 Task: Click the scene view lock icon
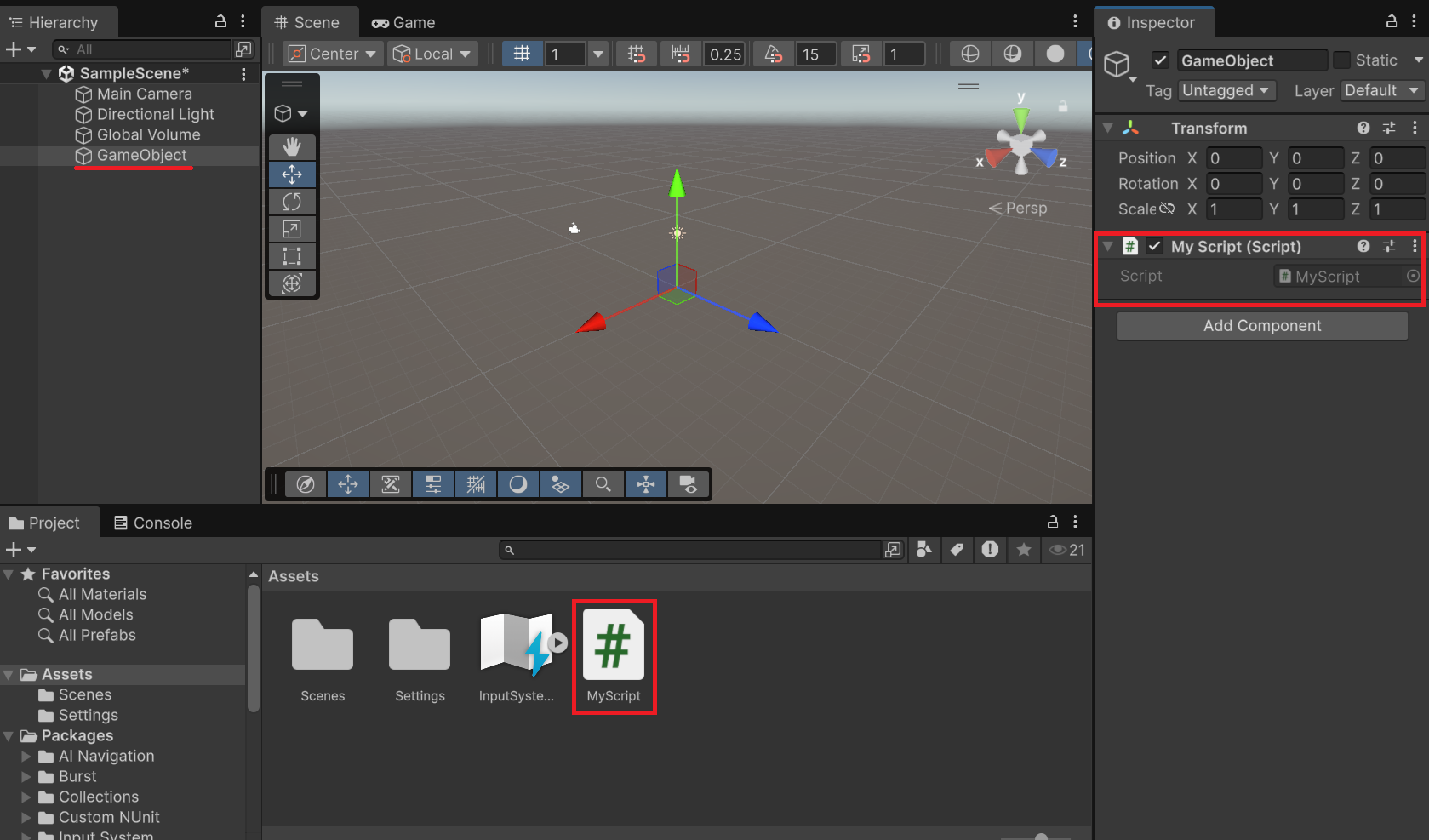(1063, 106)
